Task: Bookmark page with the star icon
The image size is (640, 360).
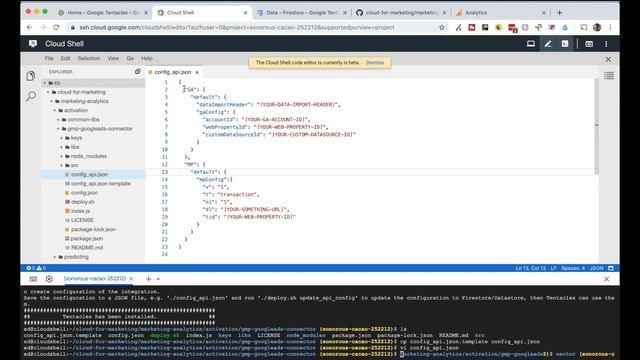Action: pos(442,27)
